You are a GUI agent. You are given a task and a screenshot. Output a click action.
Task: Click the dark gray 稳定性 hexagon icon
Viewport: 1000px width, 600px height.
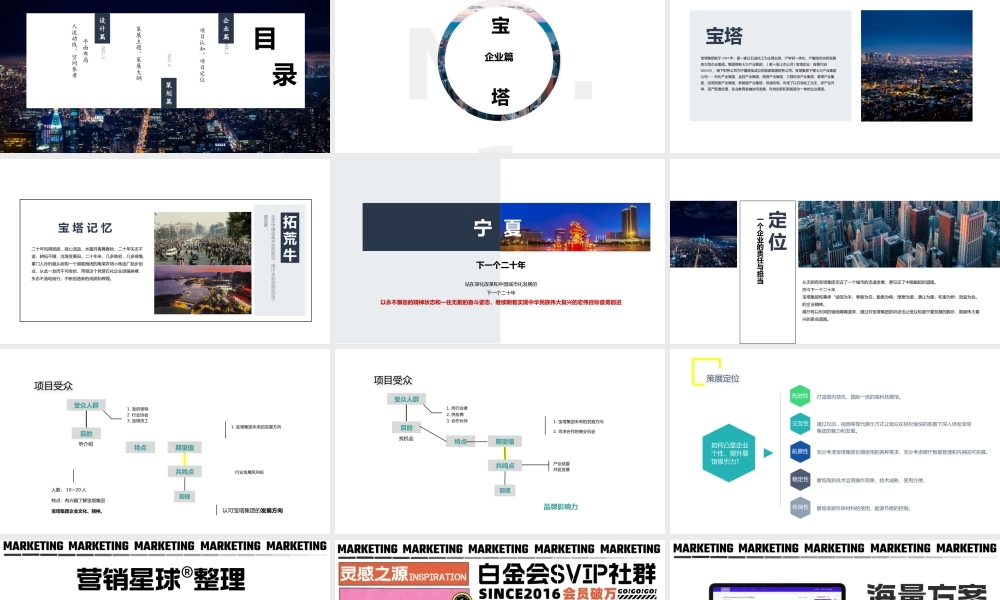pos(800,478)
